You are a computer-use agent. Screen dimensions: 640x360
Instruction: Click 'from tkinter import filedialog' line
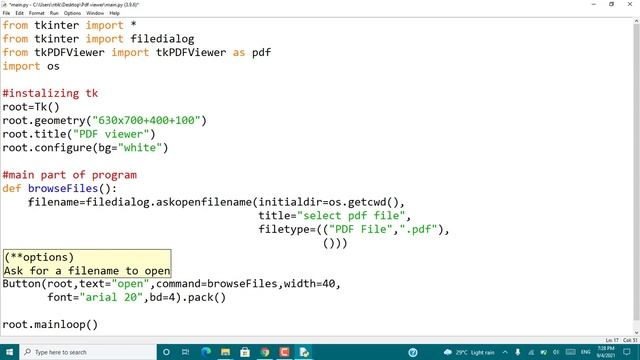(x=98, y=39)
